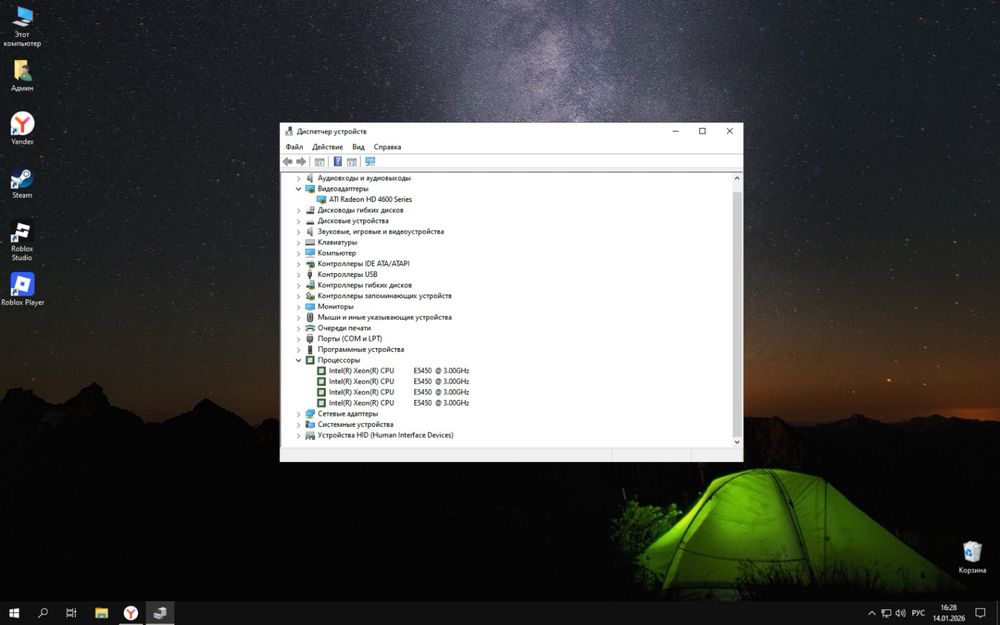The height and width of the screenshot is (625, 1000).
Task: Select Контроллеры гибких дисков row
Action: [x=365, y=285]
